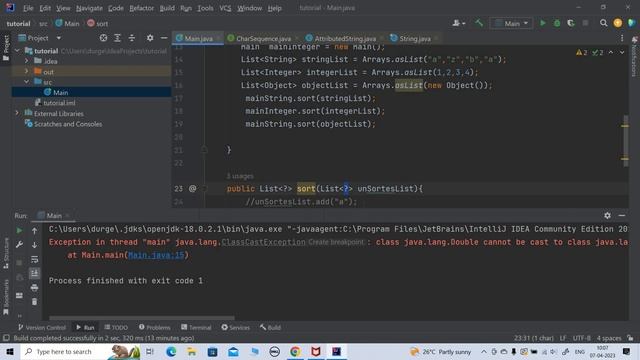This screenshot has width=640, height=360.
Task: Open IntelliJ IDEA from Windows taskbar
Action: point(336,351)
